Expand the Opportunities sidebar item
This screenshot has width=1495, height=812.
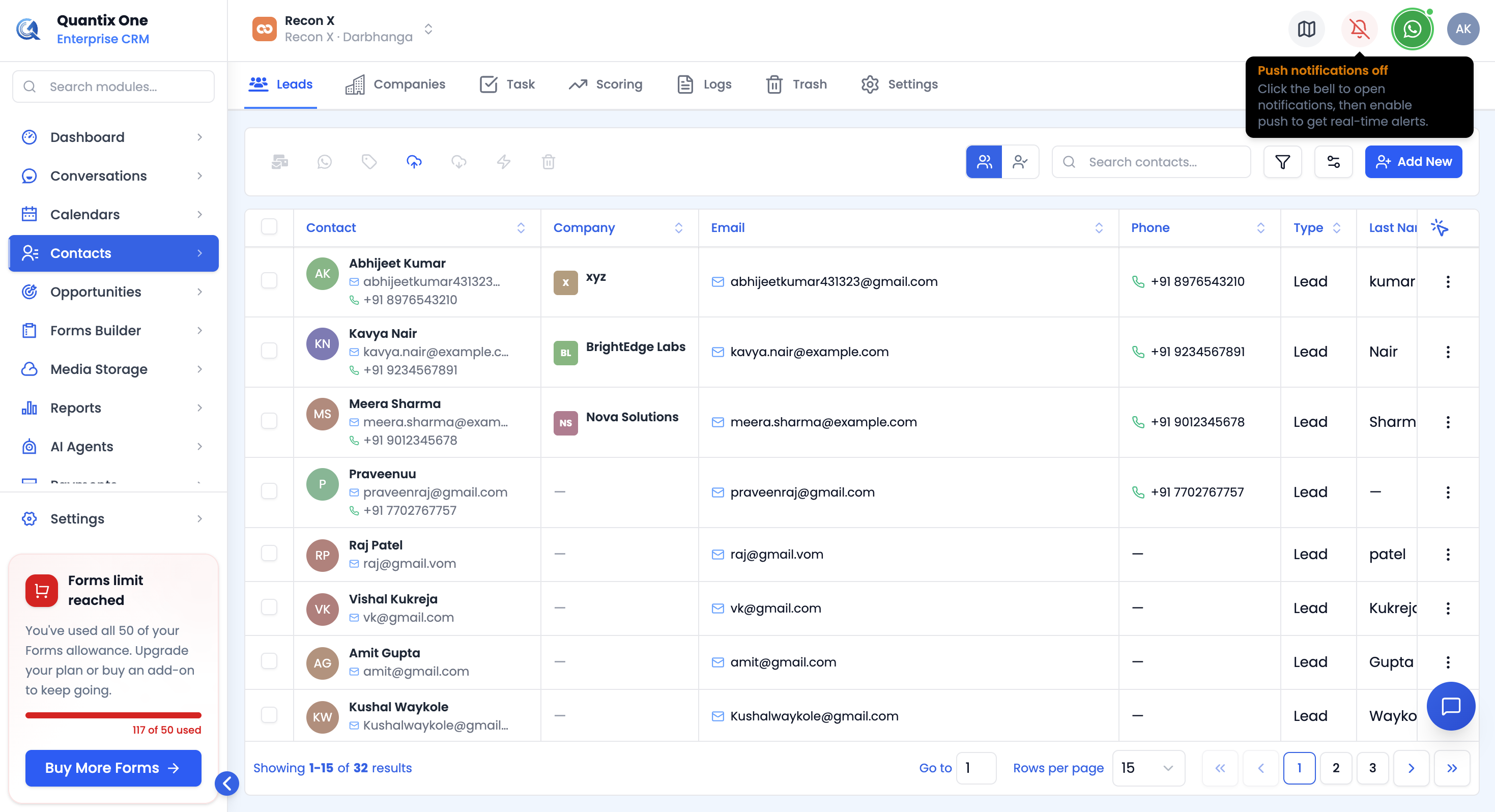(113, 292)
